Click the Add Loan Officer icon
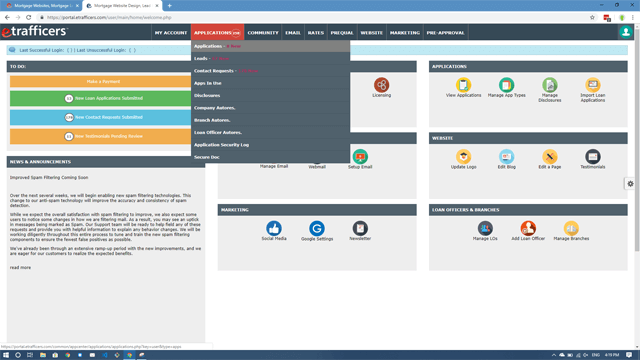 (x=528, y=228)
